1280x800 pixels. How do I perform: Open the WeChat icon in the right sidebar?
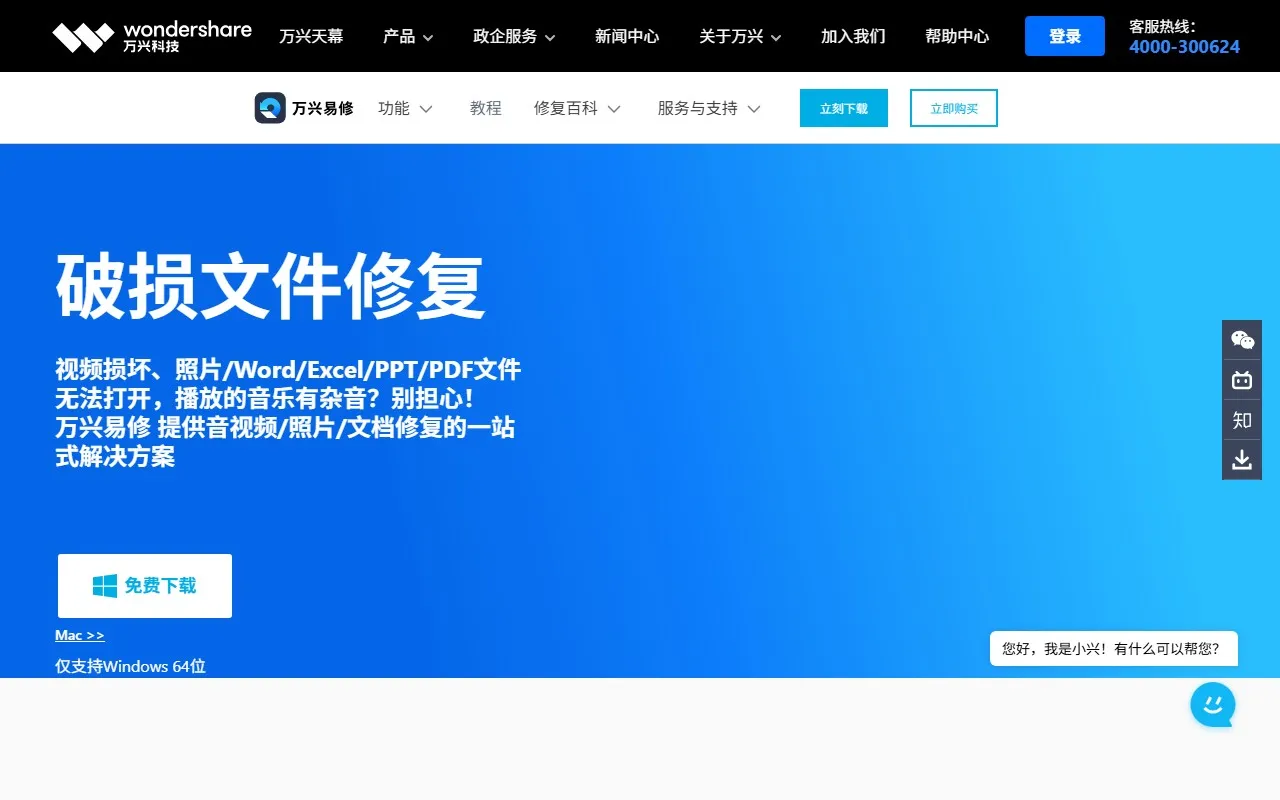tap(1241, 339)
